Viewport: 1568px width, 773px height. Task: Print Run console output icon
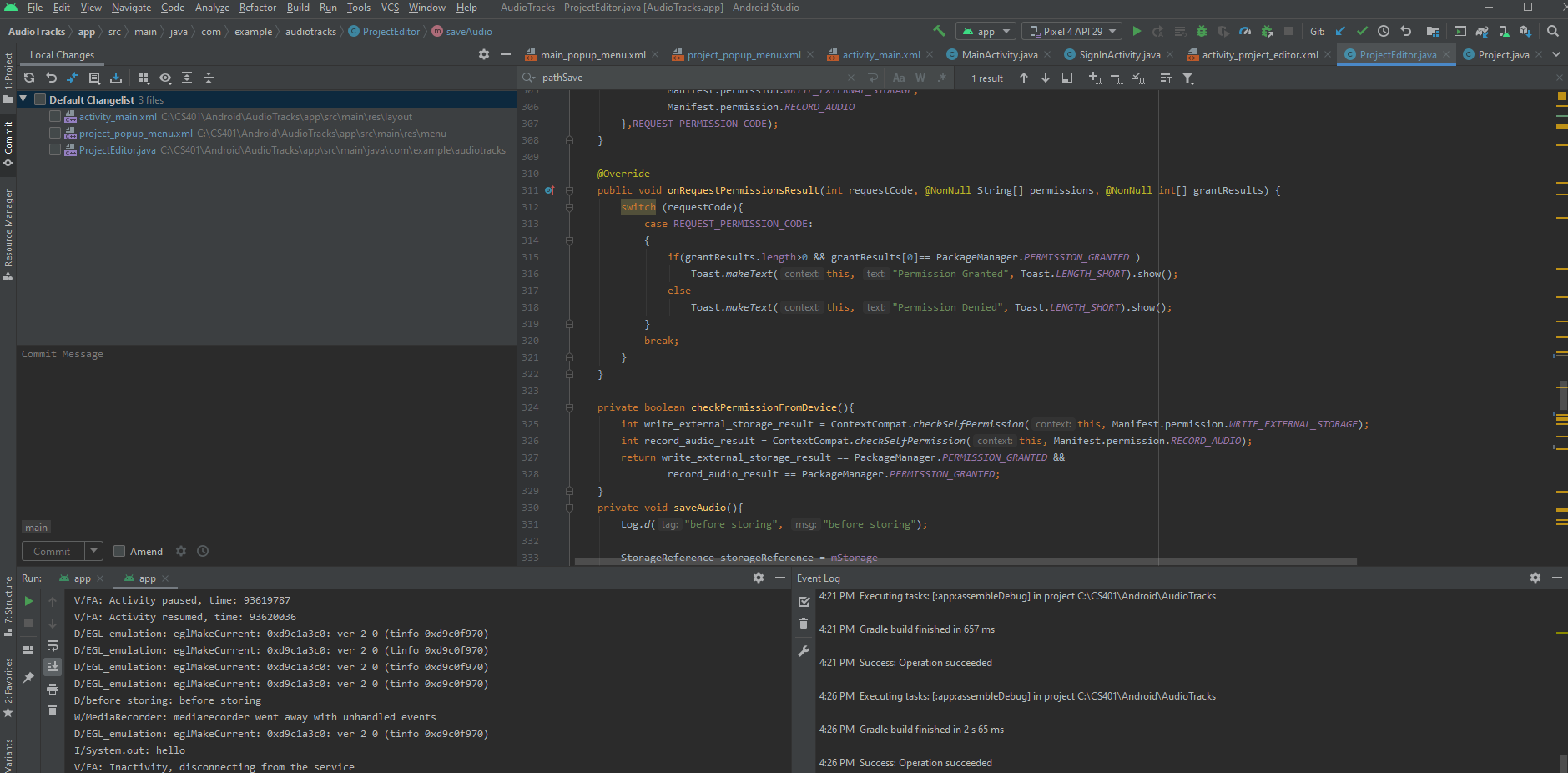coord(53,689)
